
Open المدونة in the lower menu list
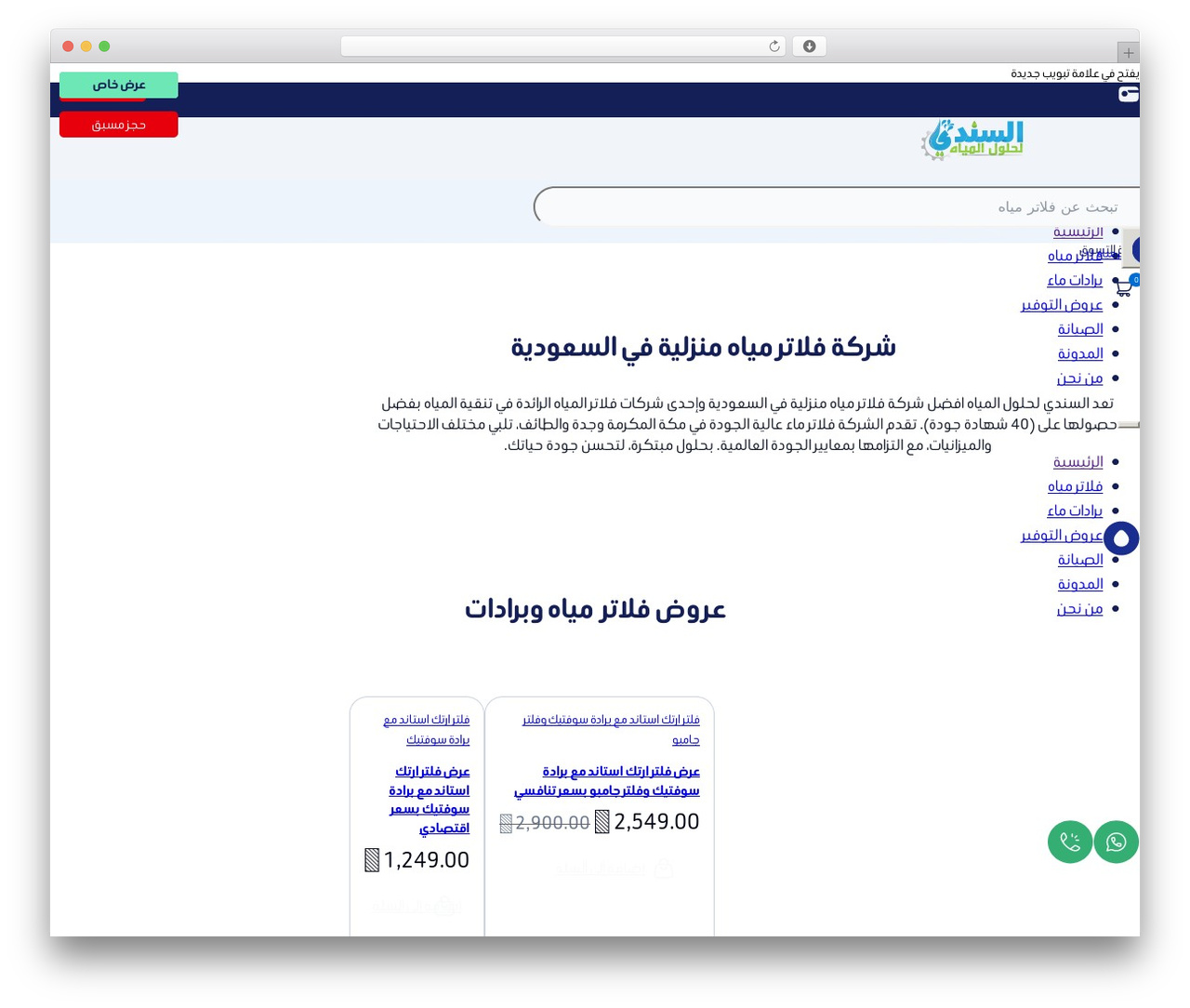point(1080,584)
